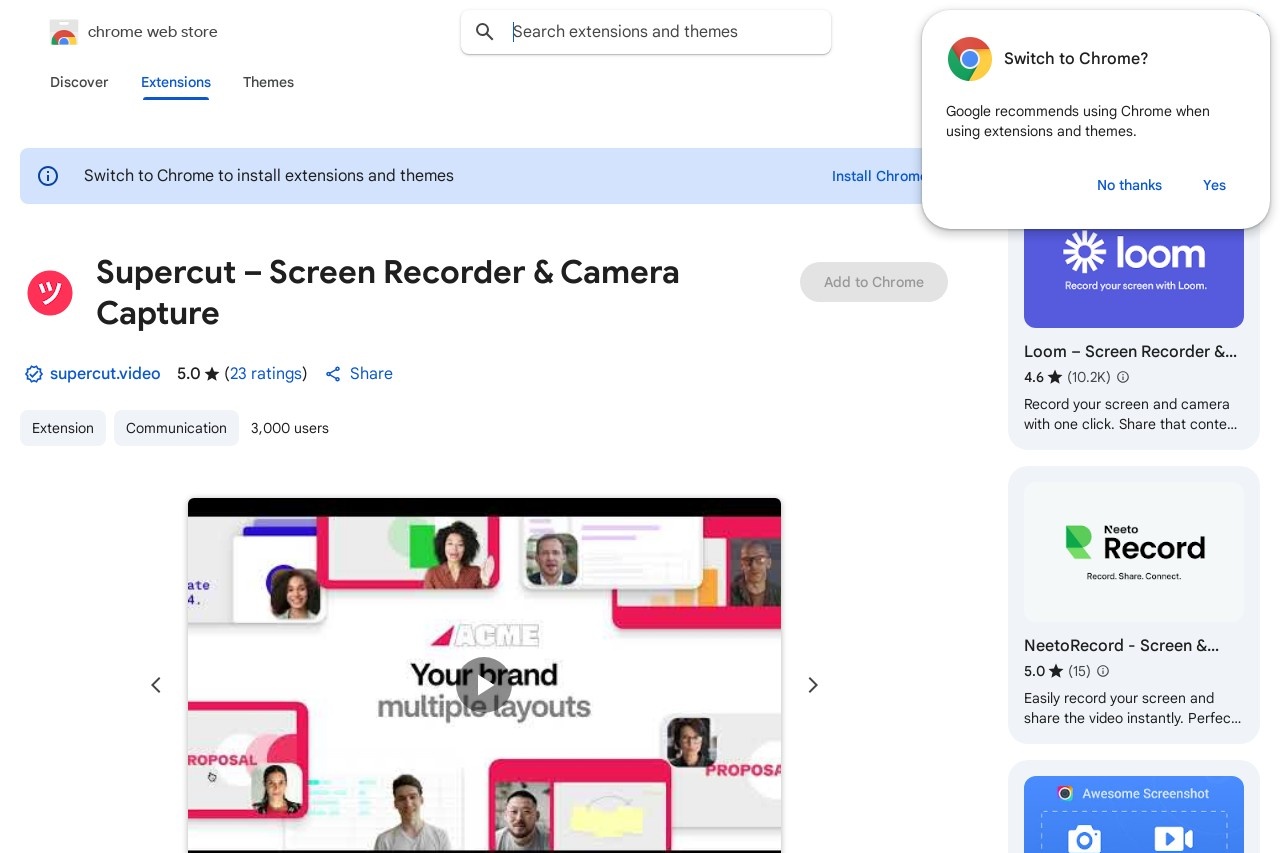Click the Search extensions and themes field
Image resolution: width=1280 pixels, height=853 pixels.
point(646,32)
